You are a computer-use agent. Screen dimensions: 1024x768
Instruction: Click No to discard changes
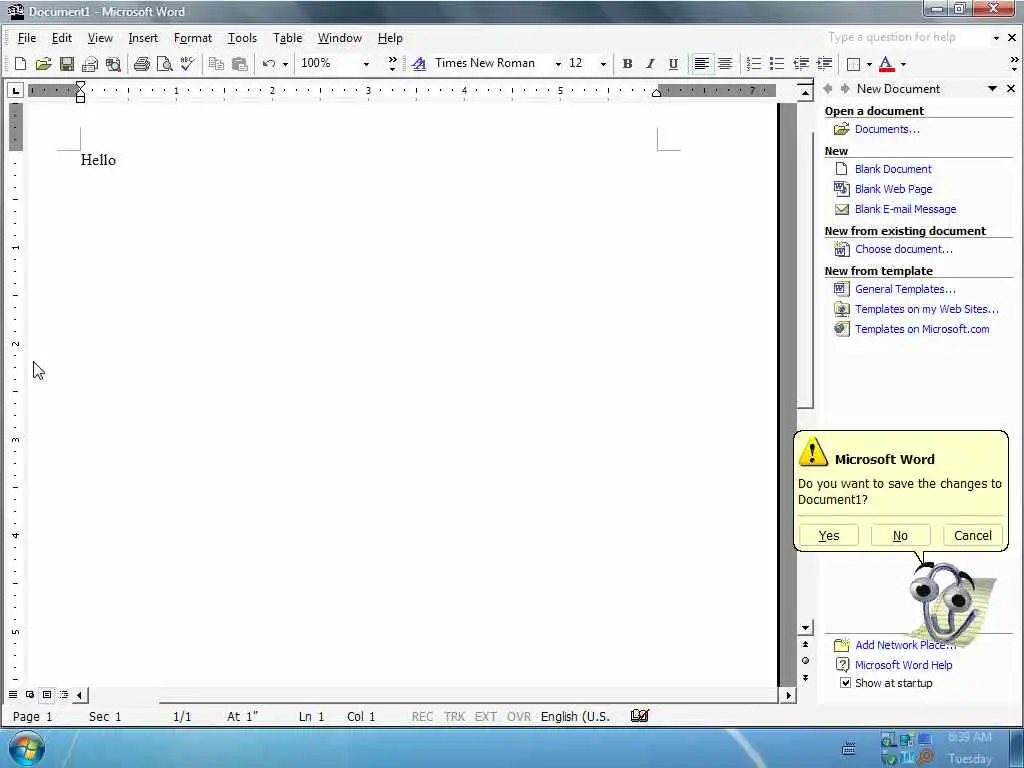click(901, 536)
